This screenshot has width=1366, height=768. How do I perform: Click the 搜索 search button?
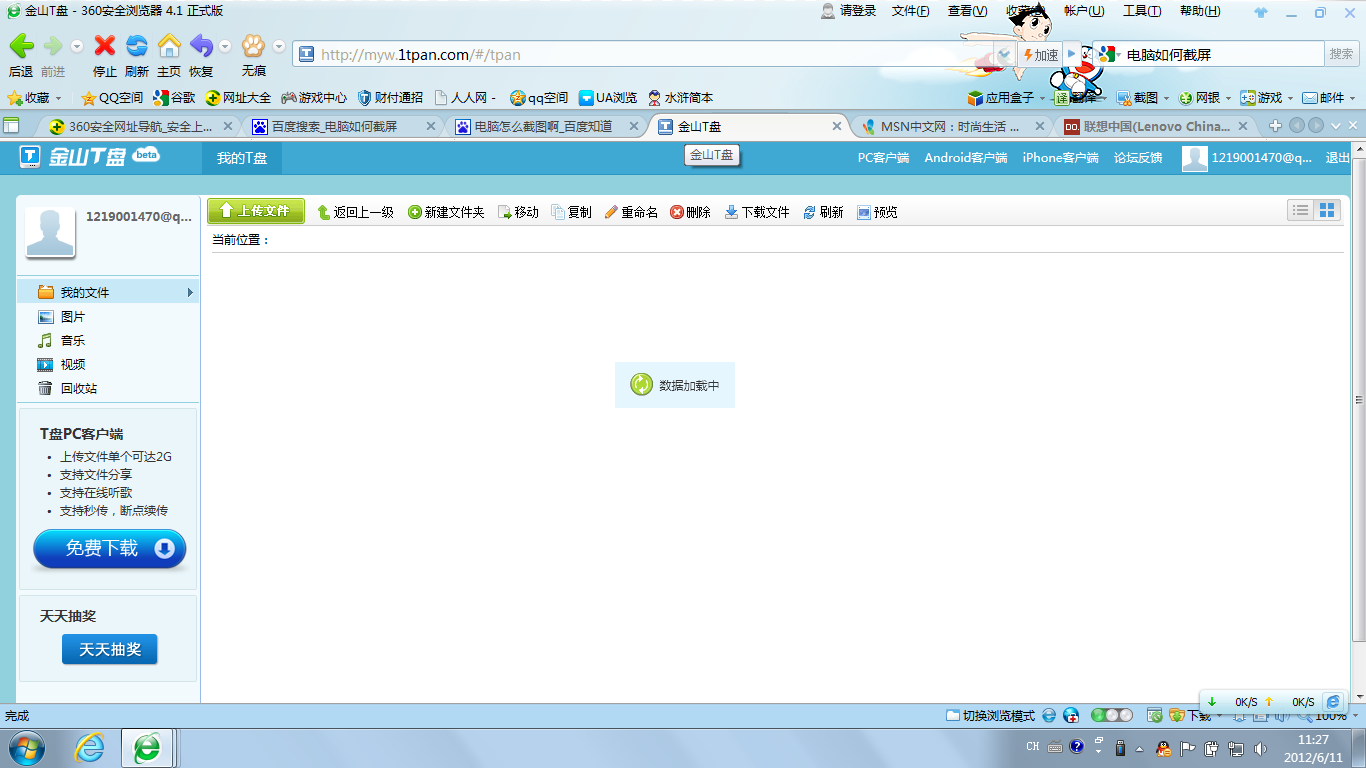1341,54
